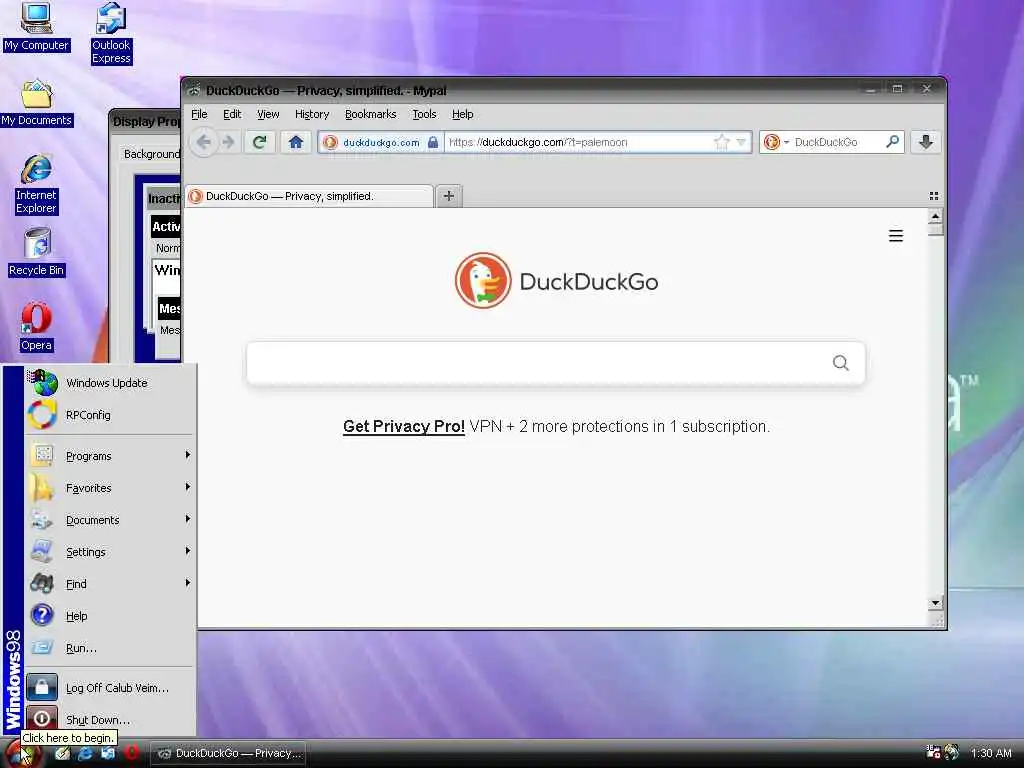This screenshot has height=768, width=1024.
Task: Choose Windows Update in Start menu
Action: (111, 383)
